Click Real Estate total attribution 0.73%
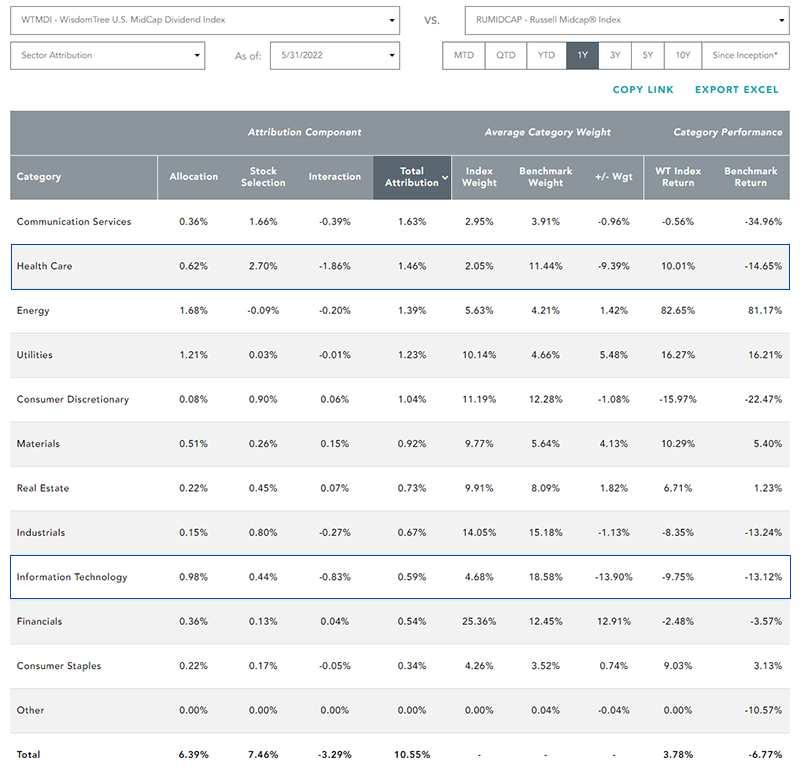 click(x=412, y=488)
